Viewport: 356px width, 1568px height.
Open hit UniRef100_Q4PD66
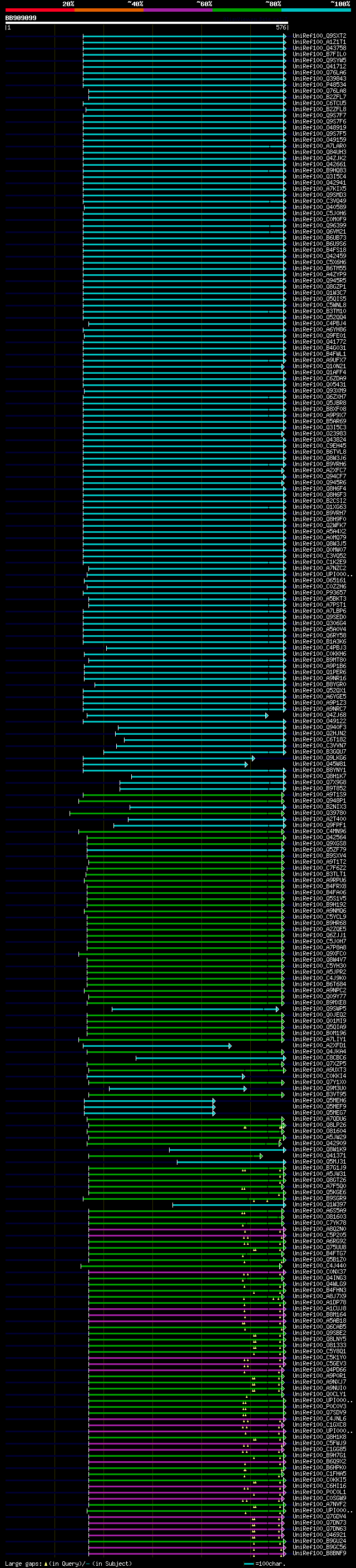point(319,1369)
